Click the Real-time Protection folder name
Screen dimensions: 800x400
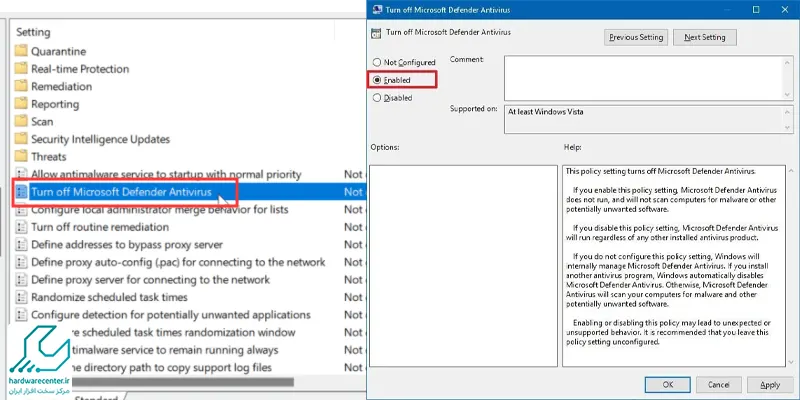[x=80, y=69]
